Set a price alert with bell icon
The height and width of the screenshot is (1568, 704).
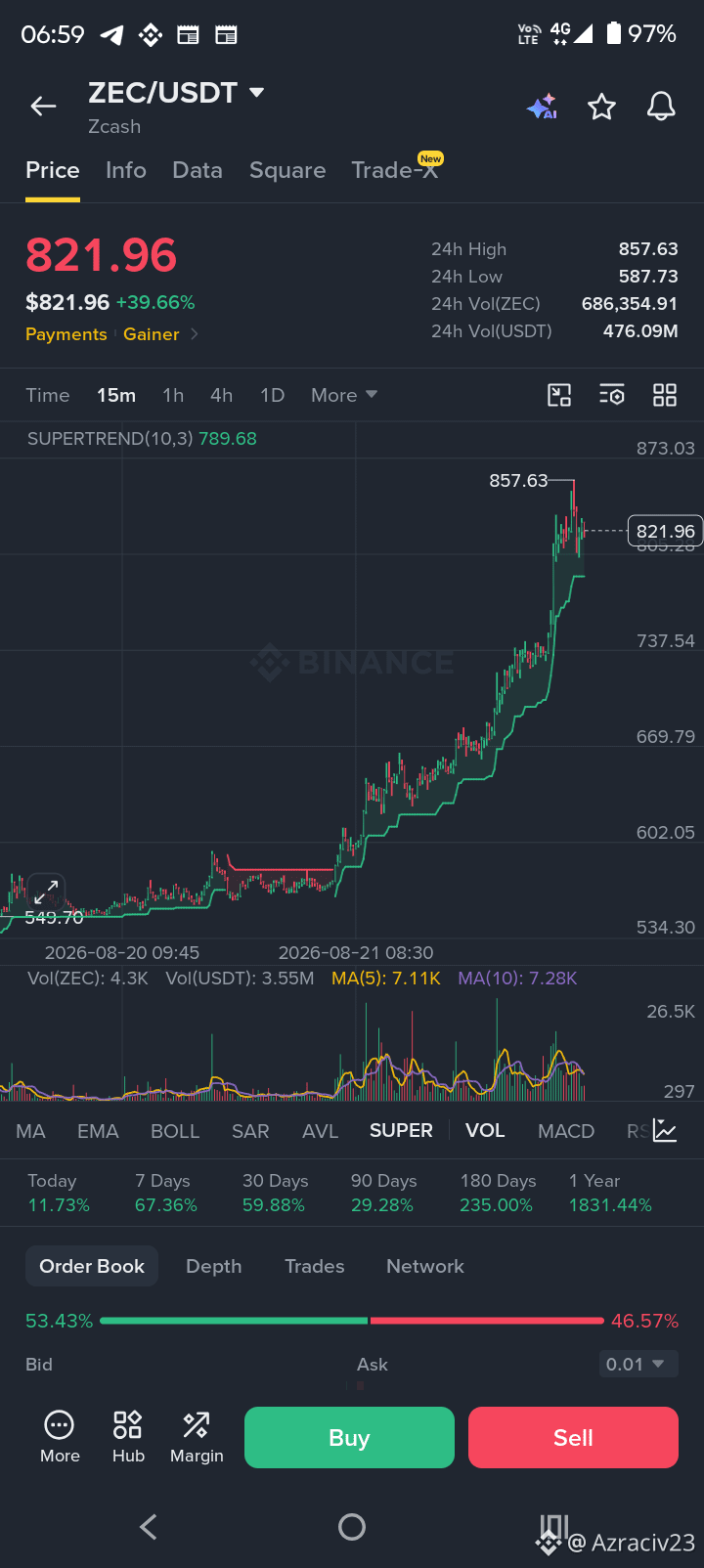tap(661, 107)
